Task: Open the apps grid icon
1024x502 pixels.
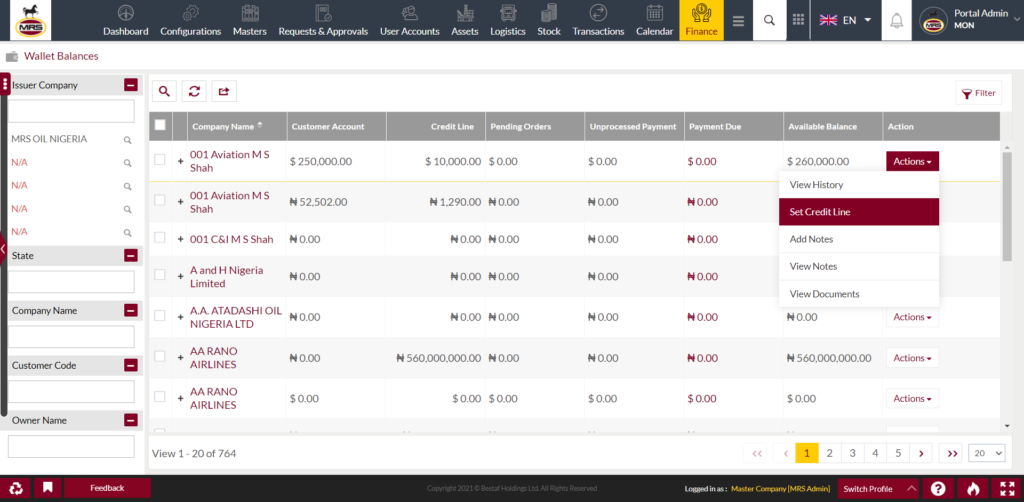Action: 798,20
